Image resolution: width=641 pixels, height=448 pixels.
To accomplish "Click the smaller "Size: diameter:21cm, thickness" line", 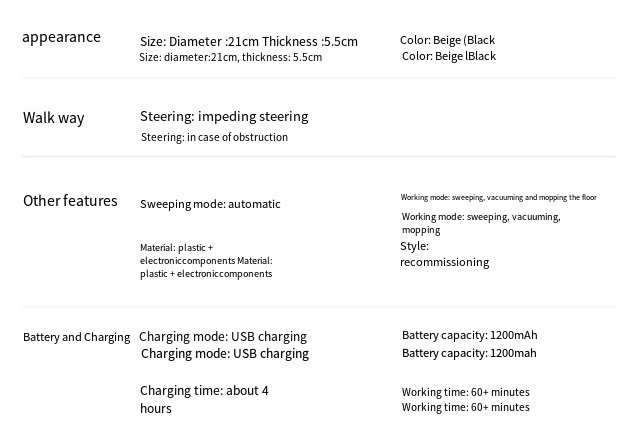I will (x=230, y=57).
